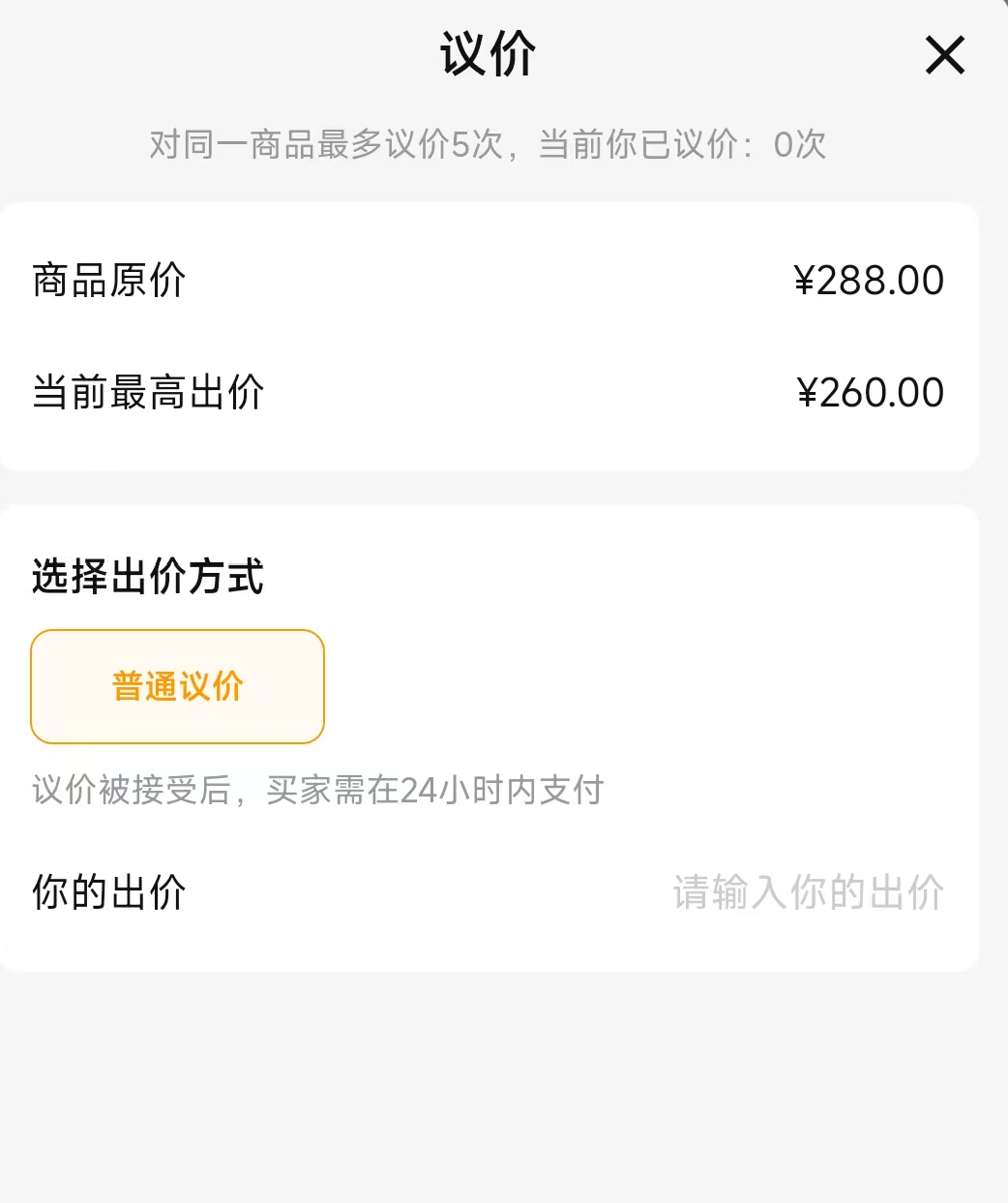Screen dimensions: 1008x1203
Task: Tap the 当前最高出价 label
Action: pyautogui.click(x=148, y=393)
